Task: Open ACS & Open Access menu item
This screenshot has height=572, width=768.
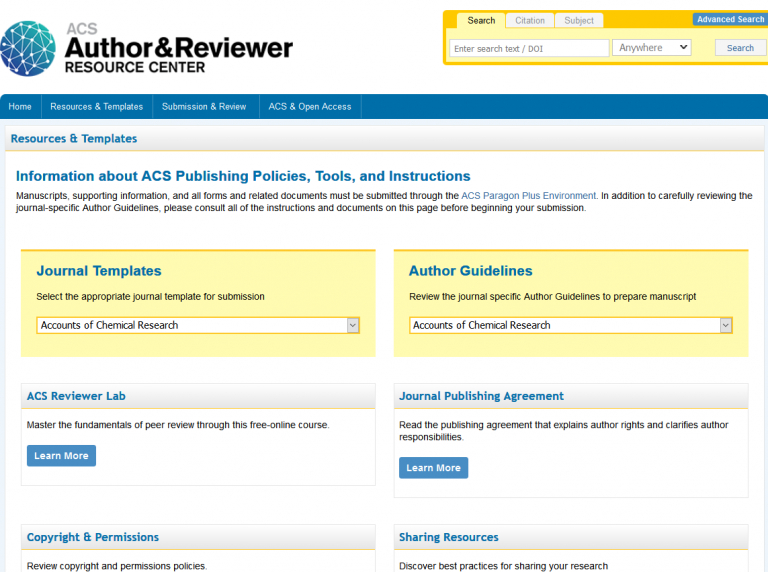Action: pos(310,107)
